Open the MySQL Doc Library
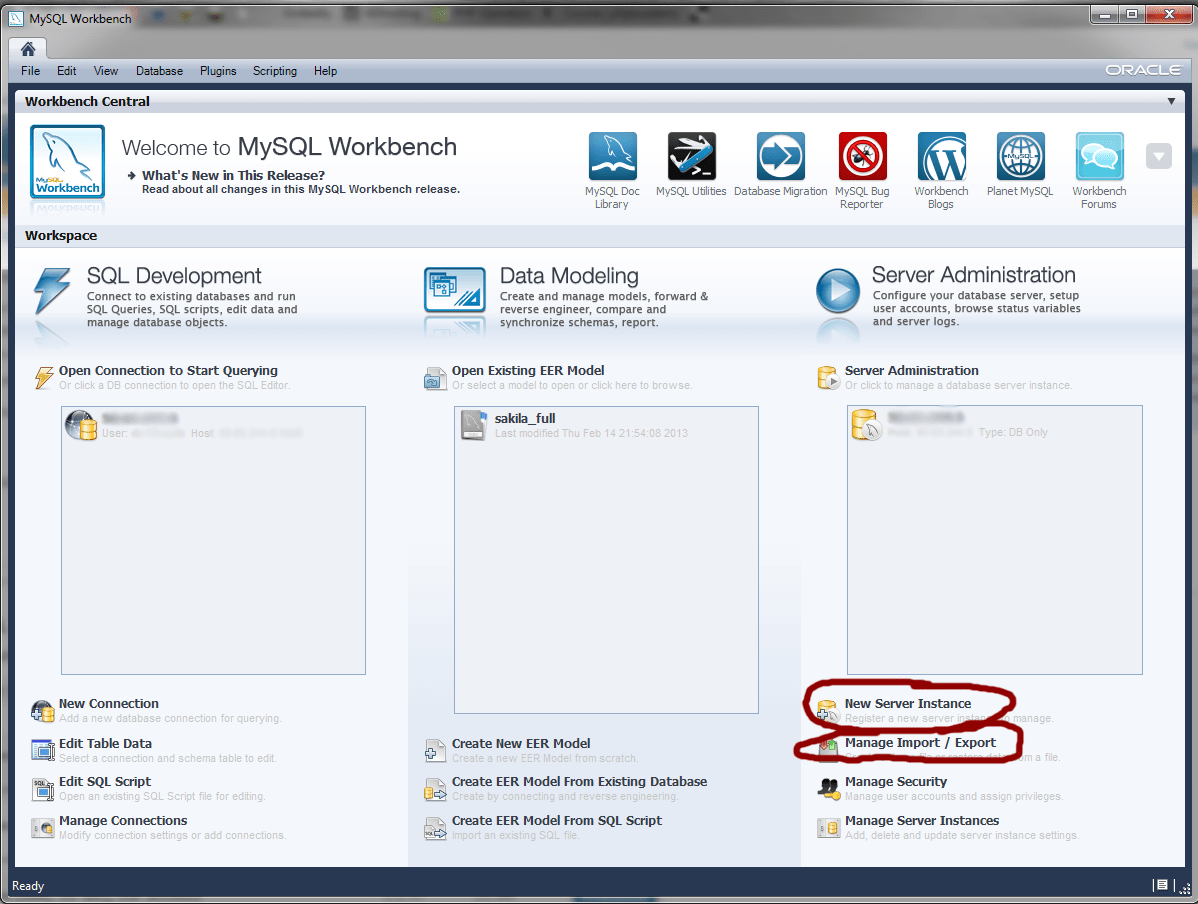1198x904 pixels. tap(612, 157)
